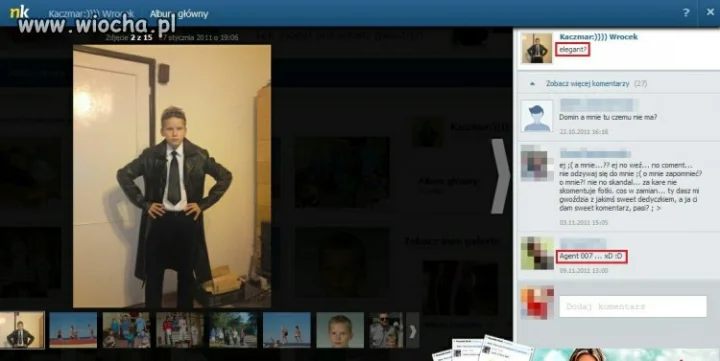This screenshot has height=361, width=720.
Task: Click the Kaczmar:)))) Wrocek name in comments panel
Action: pyautogui.click(x=598, y=37)
